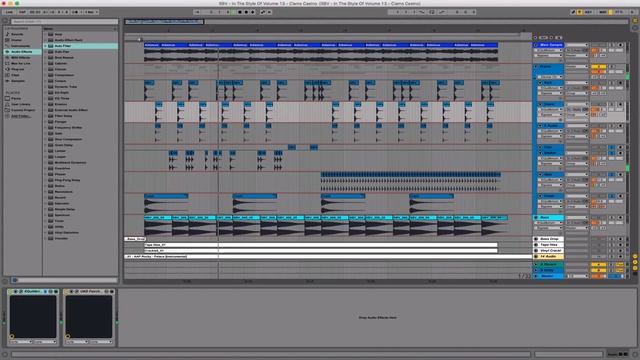Click the preview headphones button in browser
Viewport: 640px width, 360px height.
(x=15, y=280)
